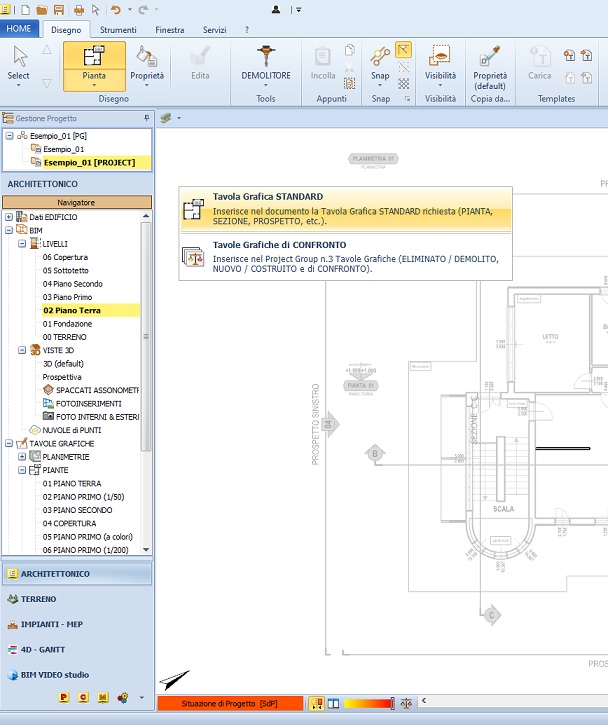
Task: Switch to the Strumenti ribbon tab
Action: tap(118, 30)
